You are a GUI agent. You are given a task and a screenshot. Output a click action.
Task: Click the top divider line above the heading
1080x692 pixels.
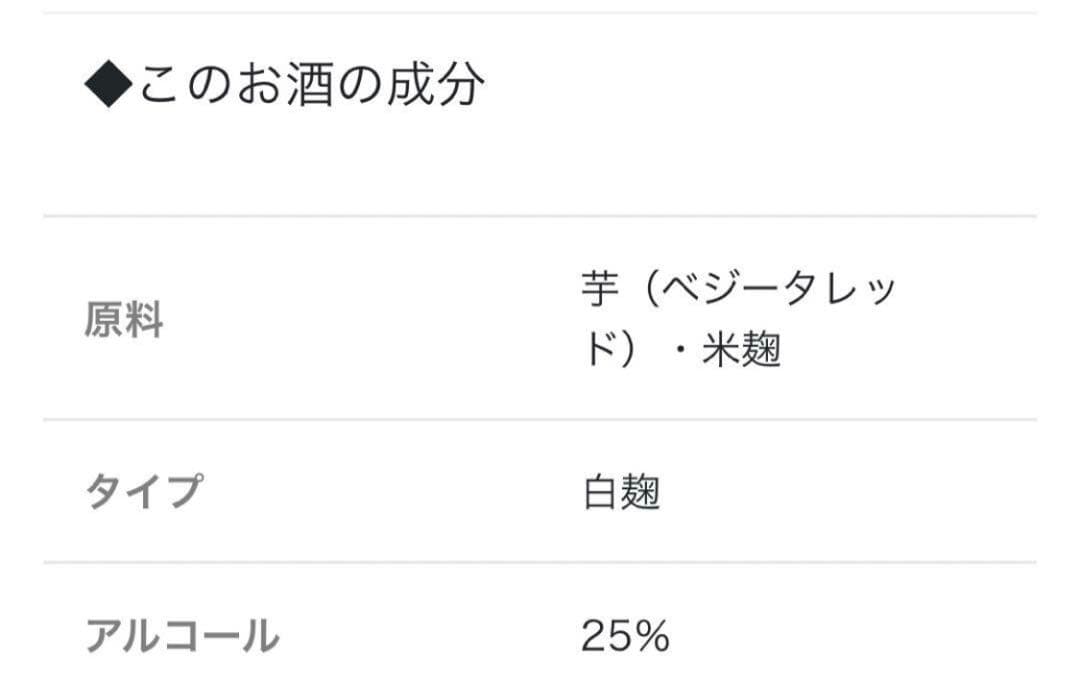540,13
